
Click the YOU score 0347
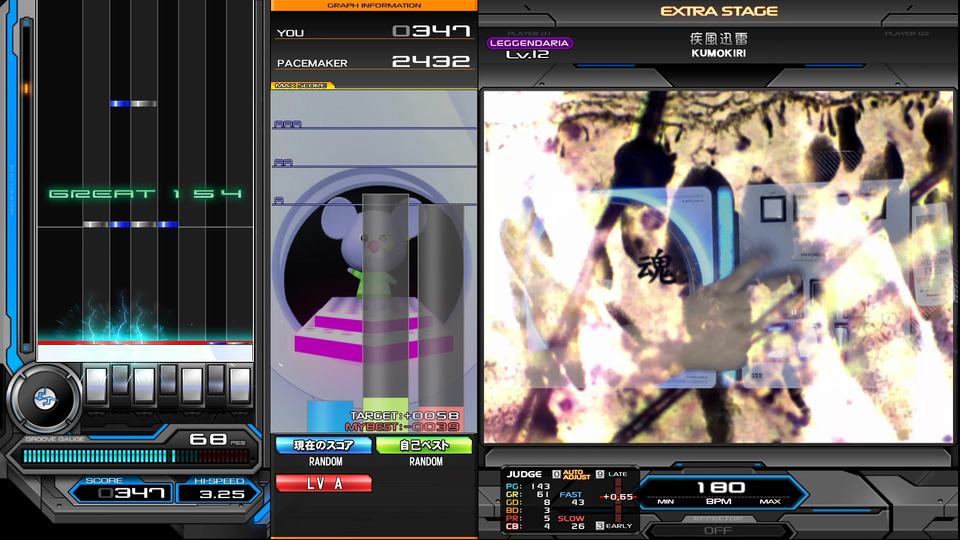click(x=432, y=31)
